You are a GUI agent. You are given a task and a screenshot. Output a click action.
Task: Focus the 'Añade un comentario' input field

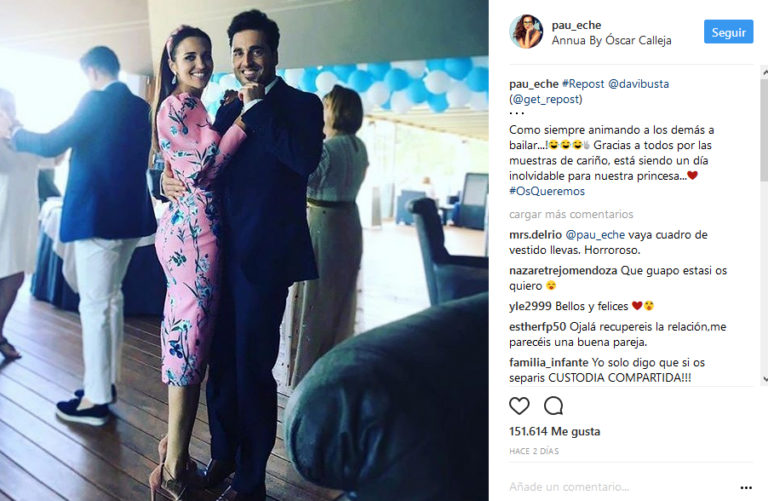click(x=622, y=487)
